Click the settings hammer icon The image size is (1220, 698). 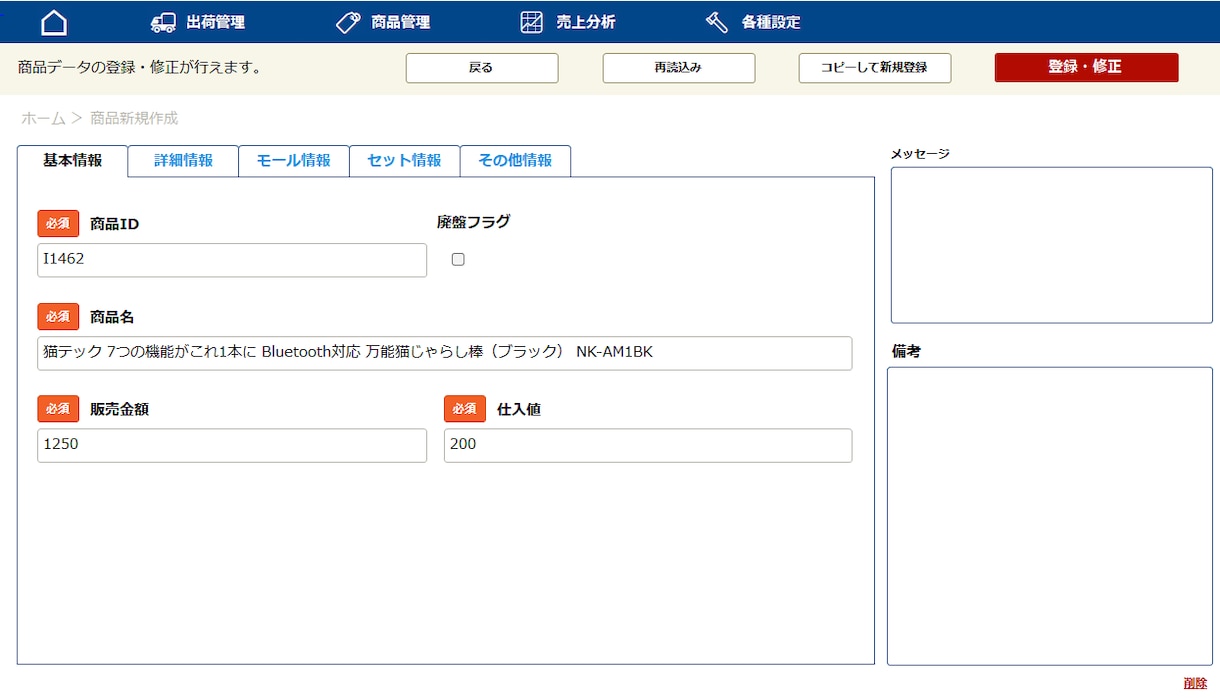point(716,22)
